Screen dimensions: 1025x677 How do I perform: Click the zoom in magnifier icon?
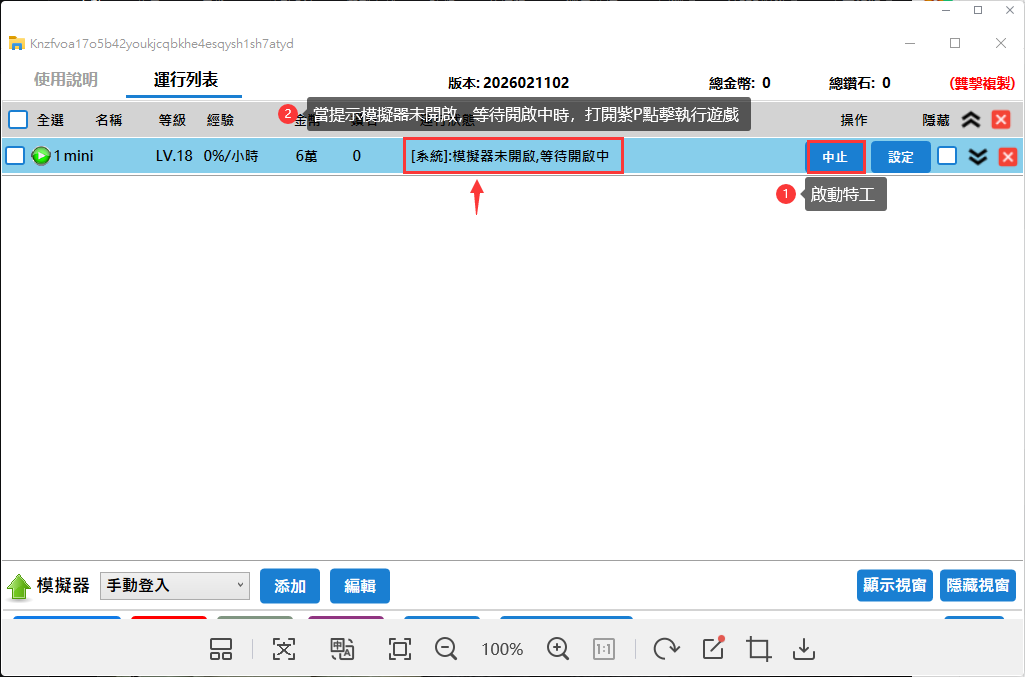tap(558, 649)
